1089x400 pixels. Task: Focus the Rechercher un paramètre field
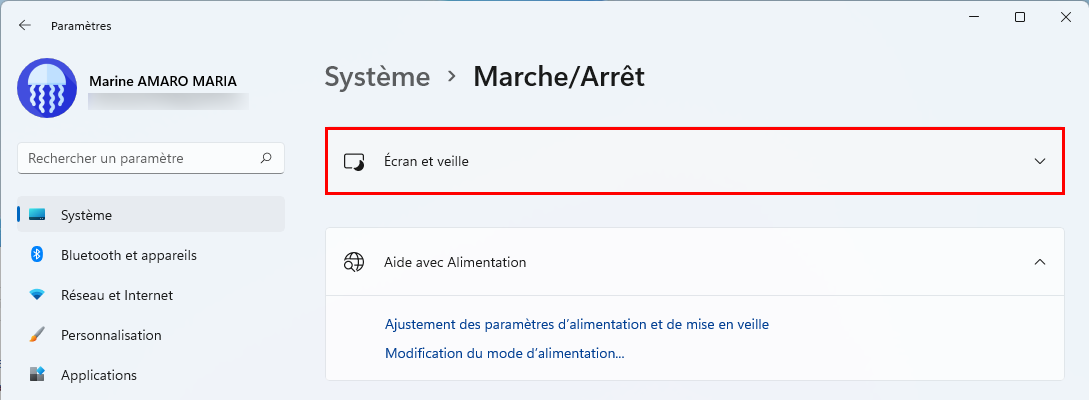[151, 158]
